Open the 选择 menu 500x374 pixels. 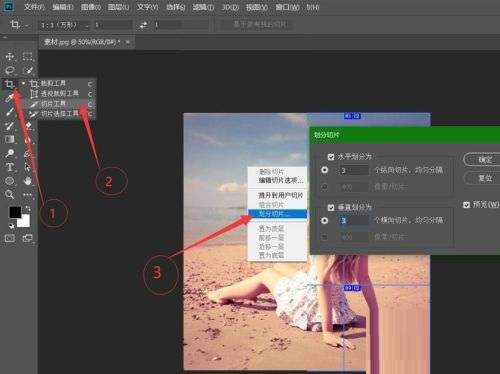pos(175,7)
